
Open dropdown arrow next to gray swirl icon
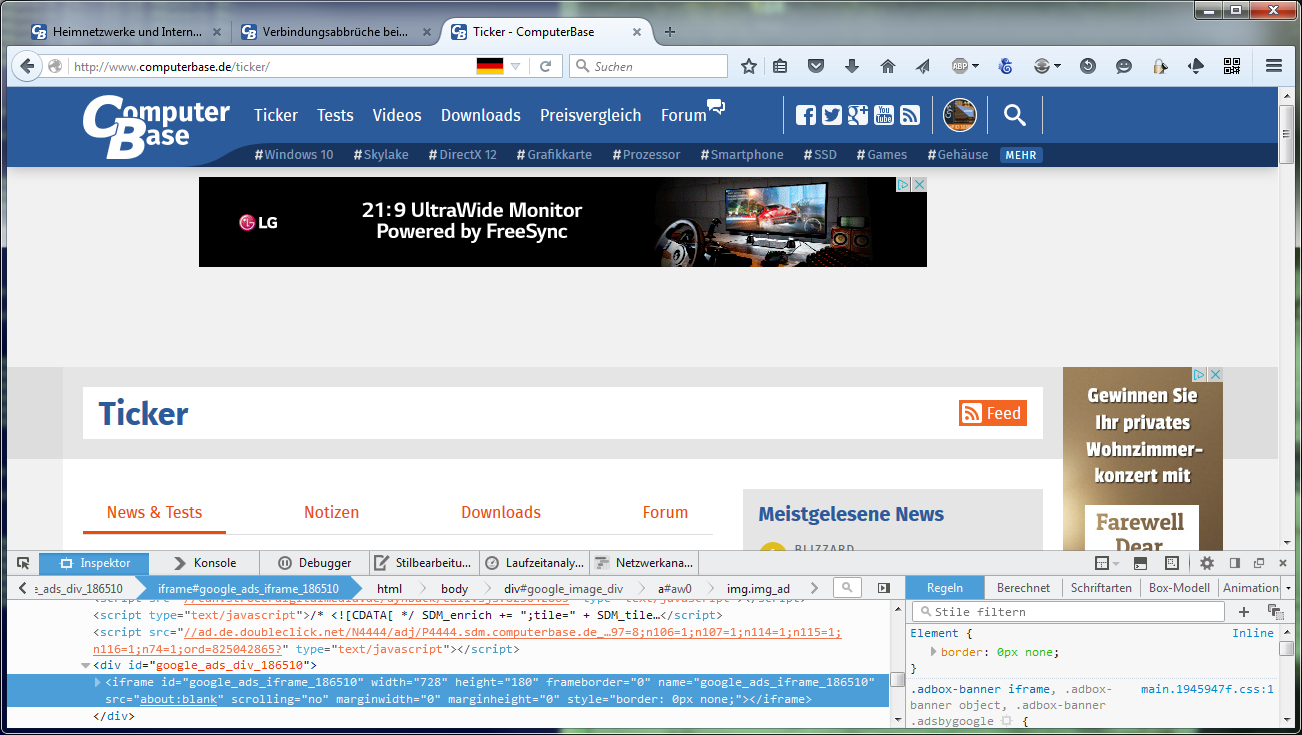click(x=1057, y=66)
